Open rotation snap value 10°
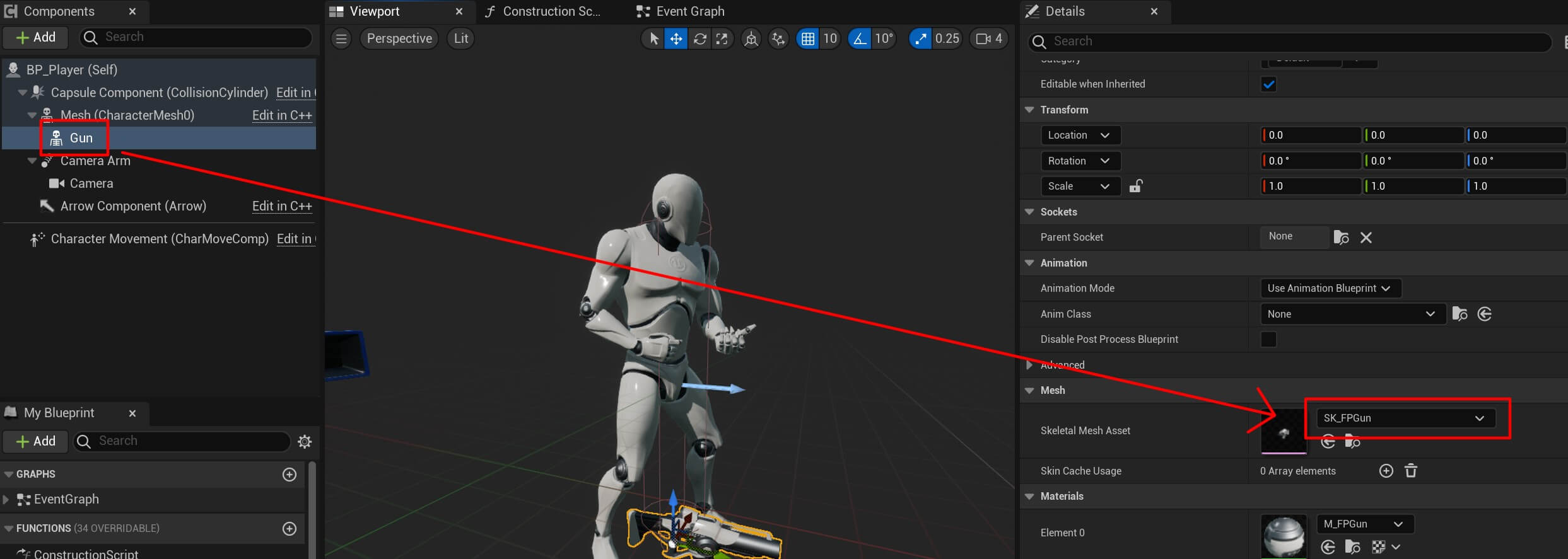Viewport: 1568px width, 559px height. [x=884, y=39]
